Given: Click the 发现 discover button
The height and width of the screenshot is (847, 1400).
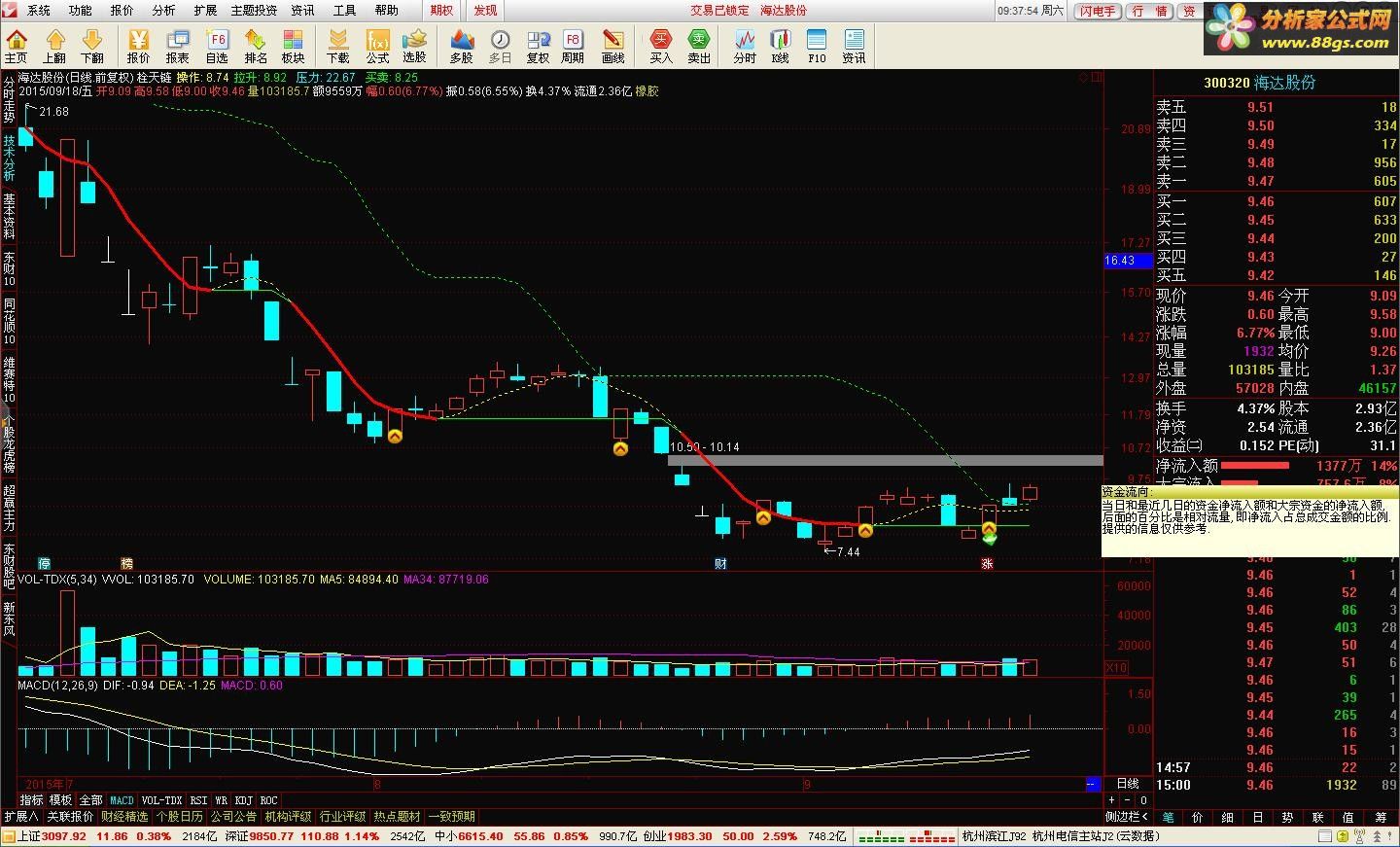Looking at the screenshot, I should tap(485, 10).
